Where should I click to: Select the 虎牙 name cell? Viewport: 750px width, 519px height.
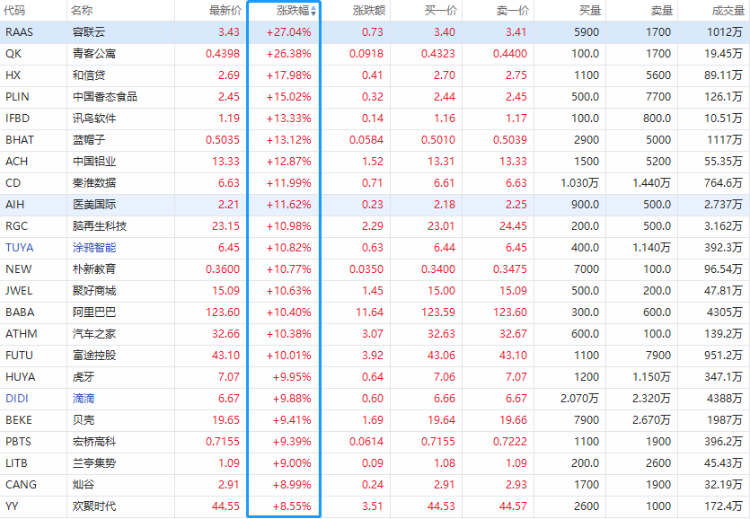click(x=84, y=377)
